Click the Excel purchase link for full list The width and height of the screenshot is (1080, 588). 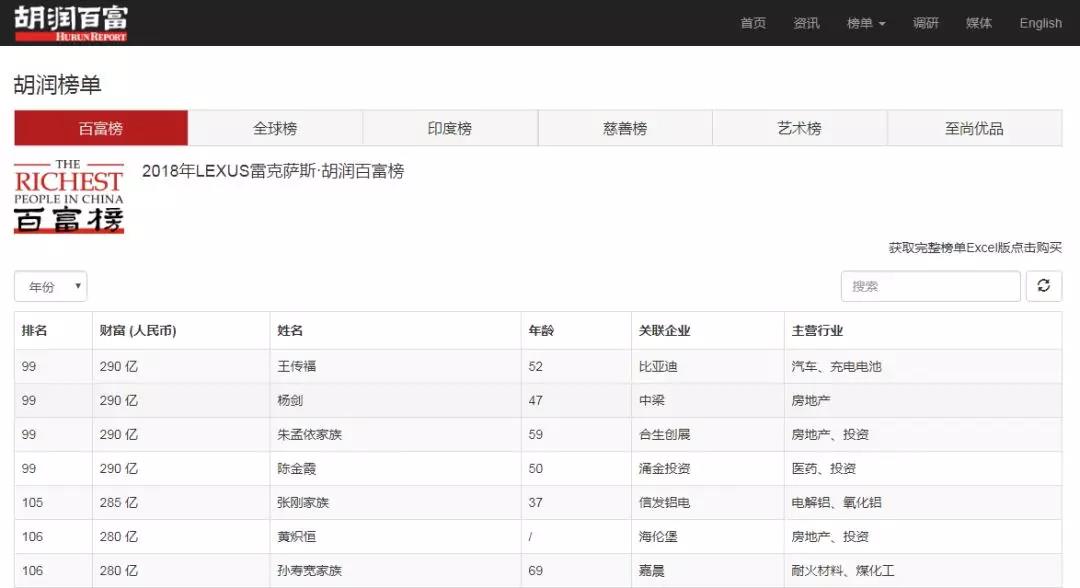point(975,248)
